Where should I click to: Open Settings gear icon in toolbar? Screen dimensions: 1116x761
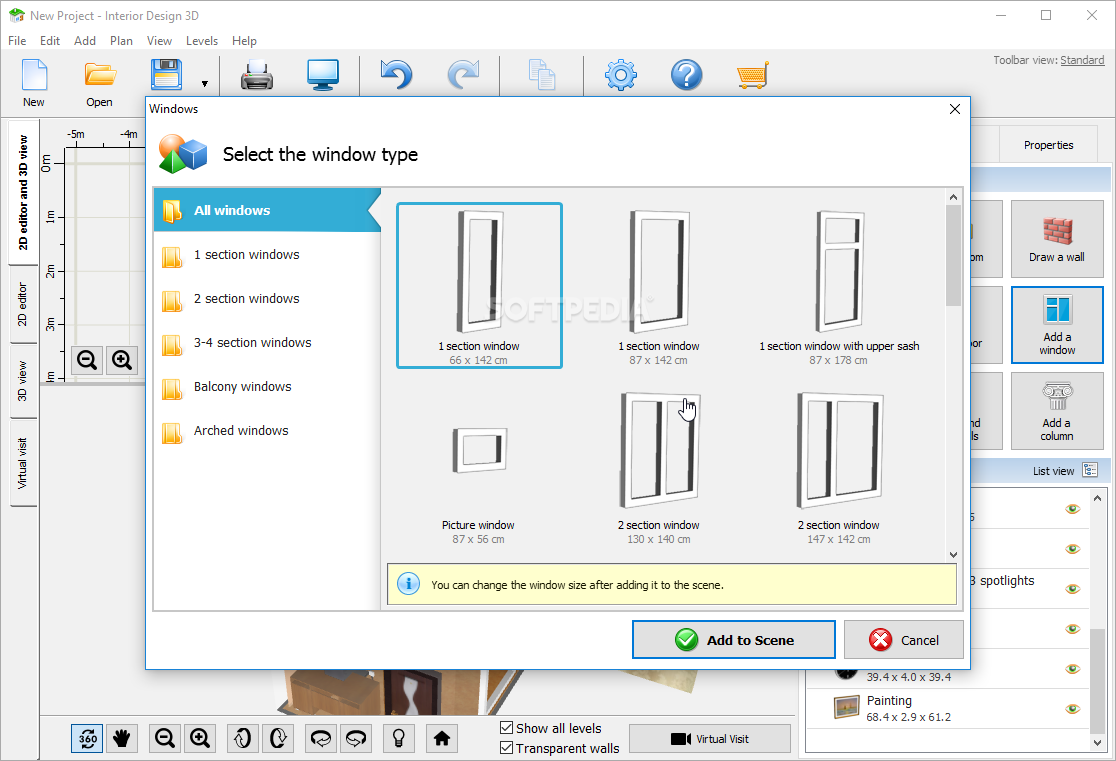click(x=621, y=75)
